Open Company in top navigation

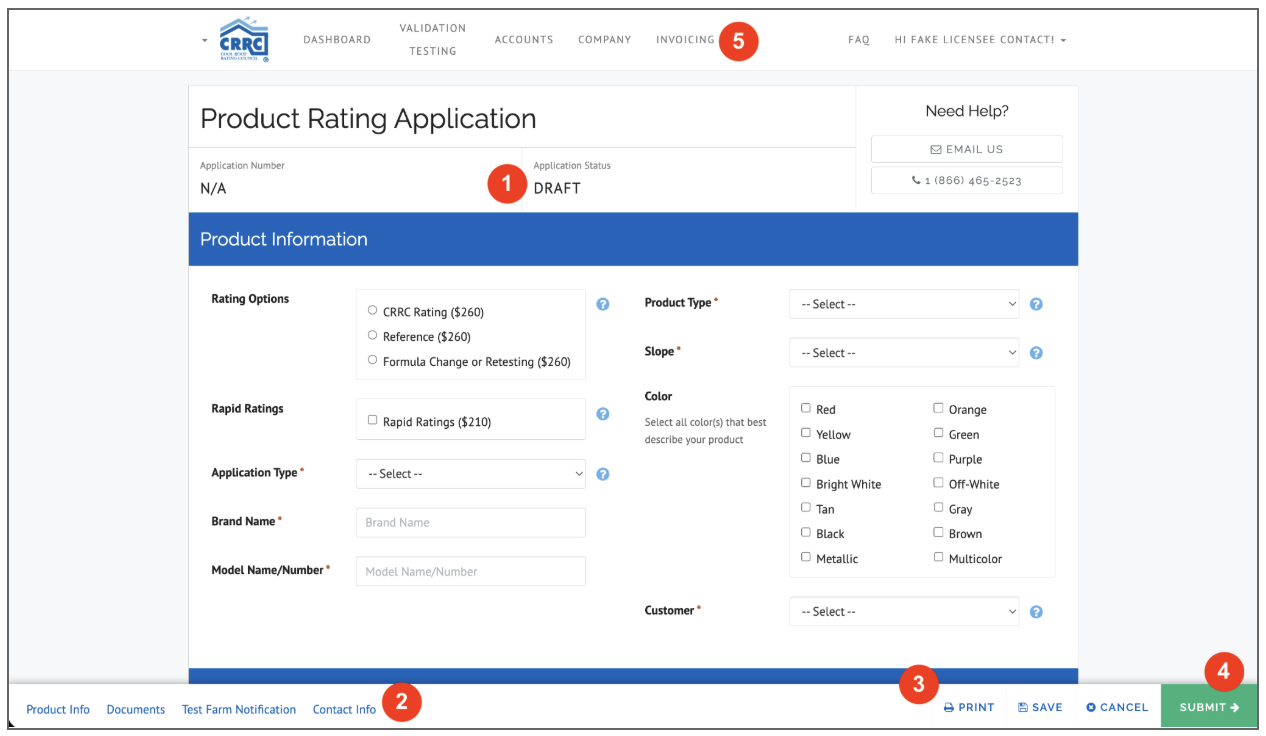605,40
